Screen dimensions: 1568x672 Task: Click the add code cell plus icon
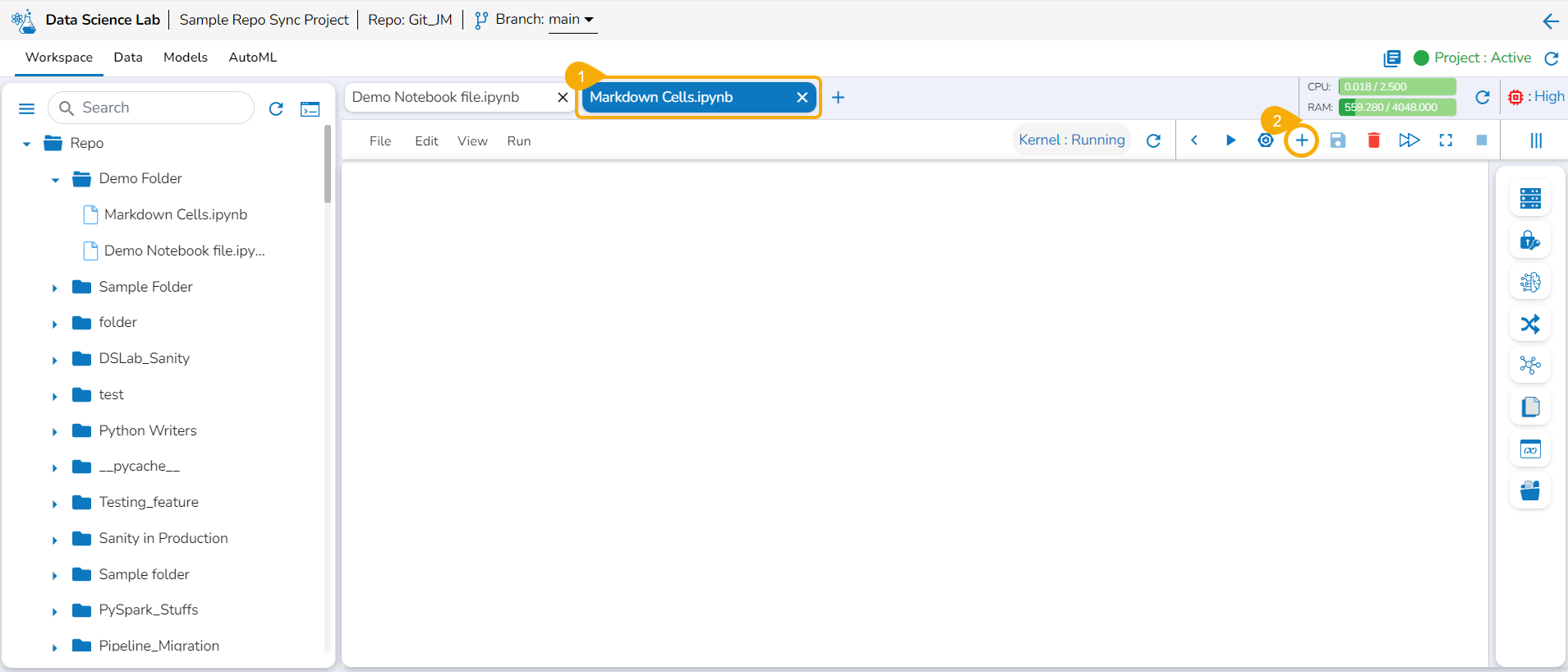(x=1302, y=140)
